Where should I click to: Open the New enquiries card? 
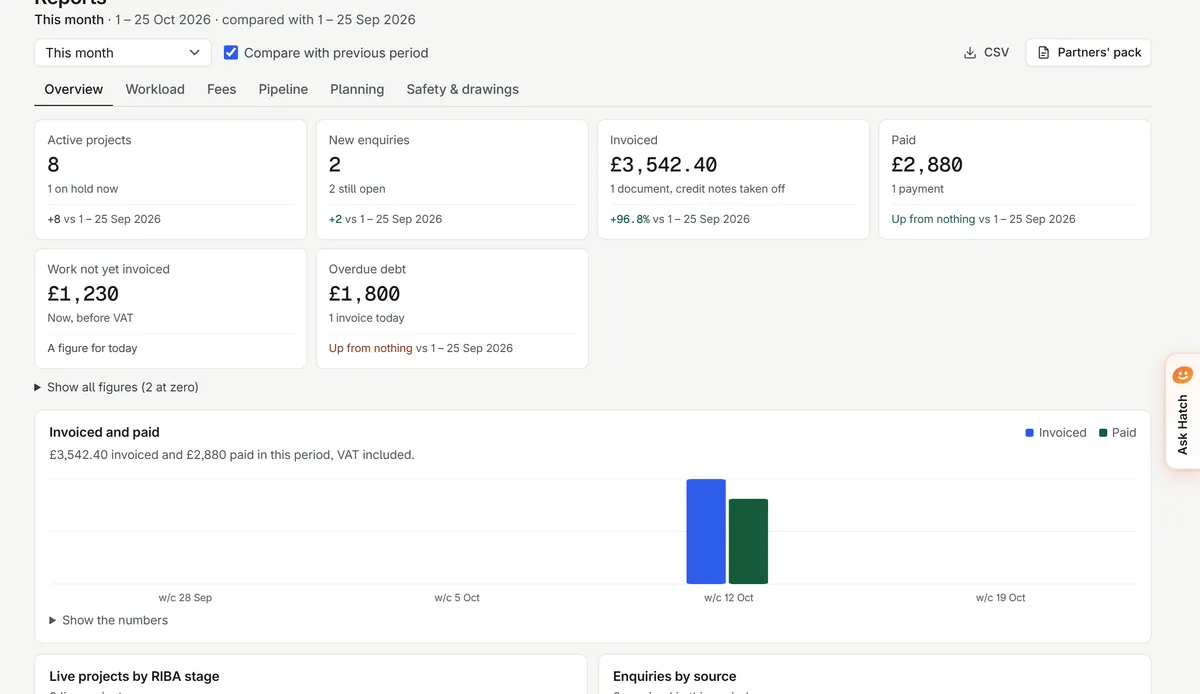pyautogui.click(x=452, y=180)
